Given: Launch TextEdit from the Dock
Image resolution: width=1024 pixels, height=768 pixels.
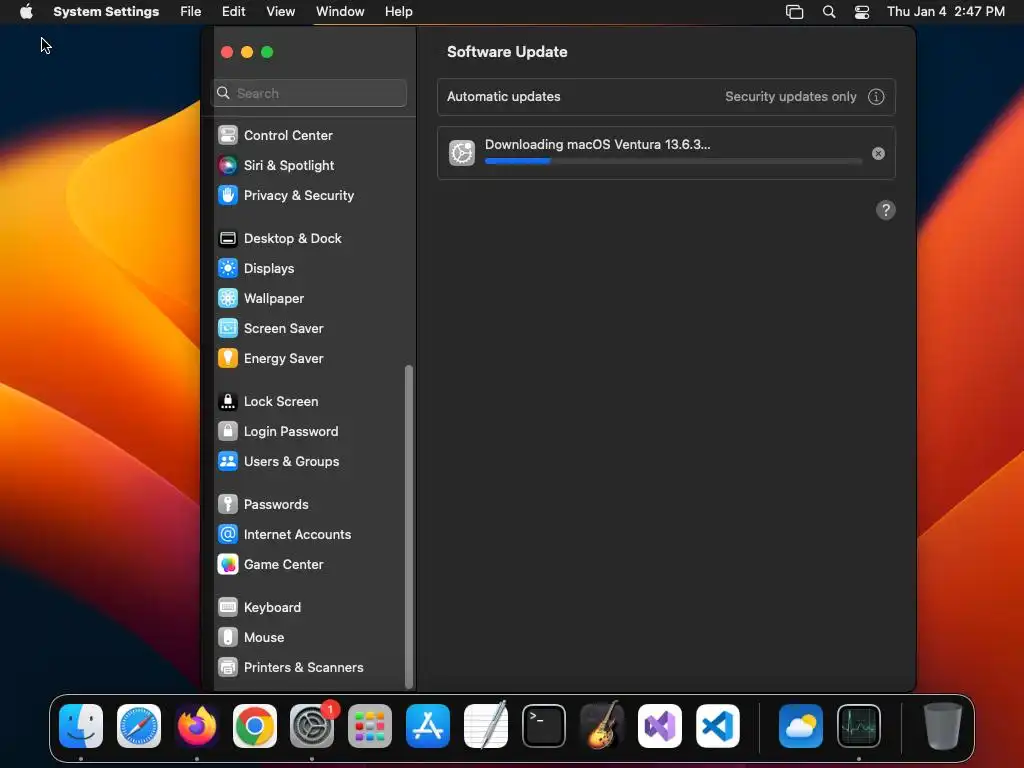Looking at the screenshot, I should (486, 726).
